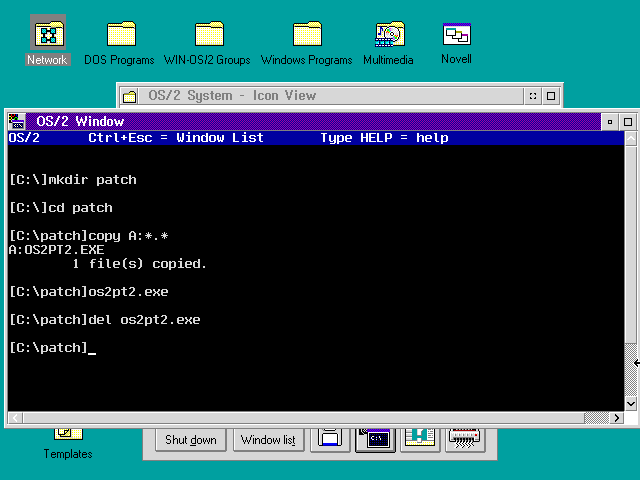Maximize the OS/2 Window command prompt
The width and height of the screenshot is (640, 480).
(628, 122)
